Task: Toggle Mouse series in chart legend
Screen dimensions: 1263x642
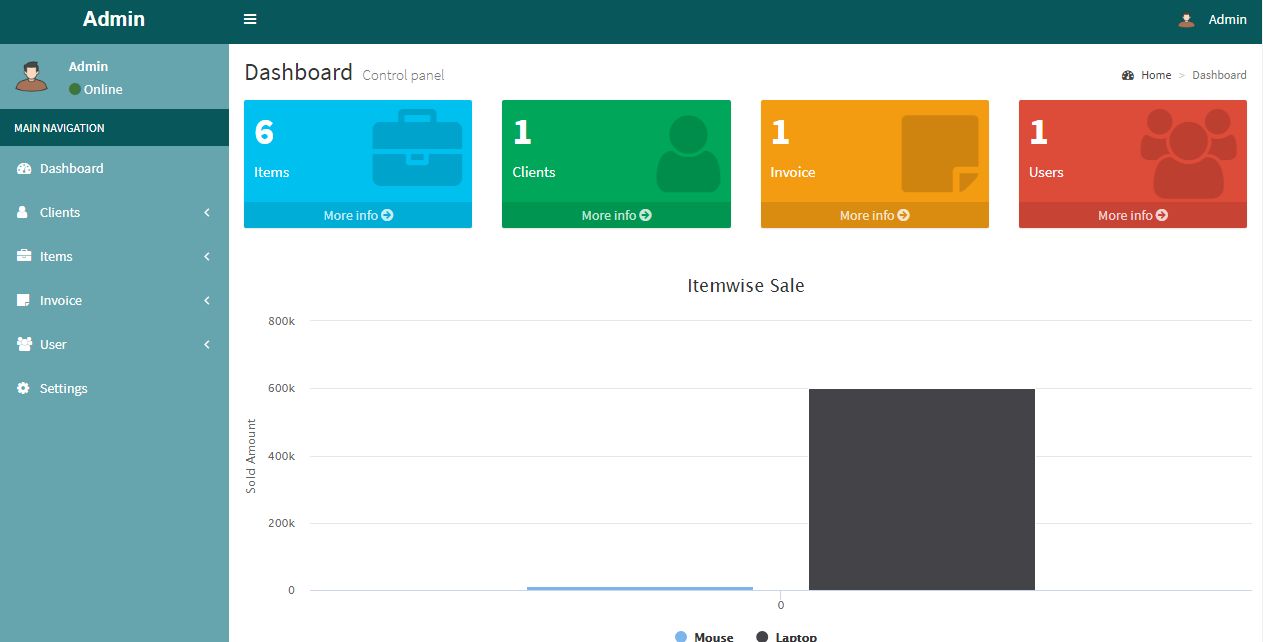Action: click(x=704, y=636)
